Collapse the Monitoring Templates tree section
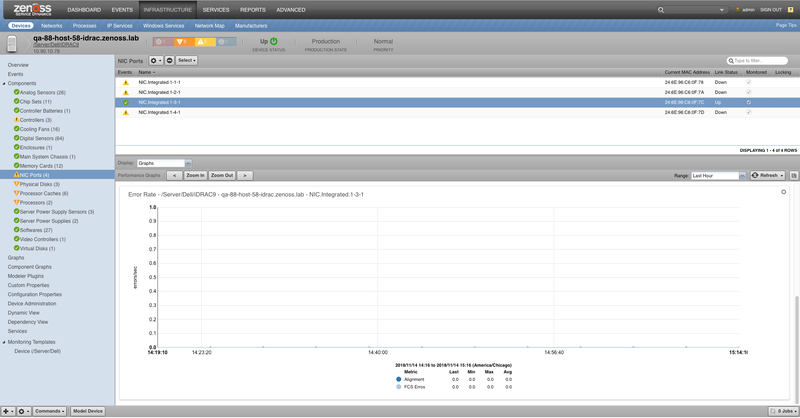 pos(4,342)
